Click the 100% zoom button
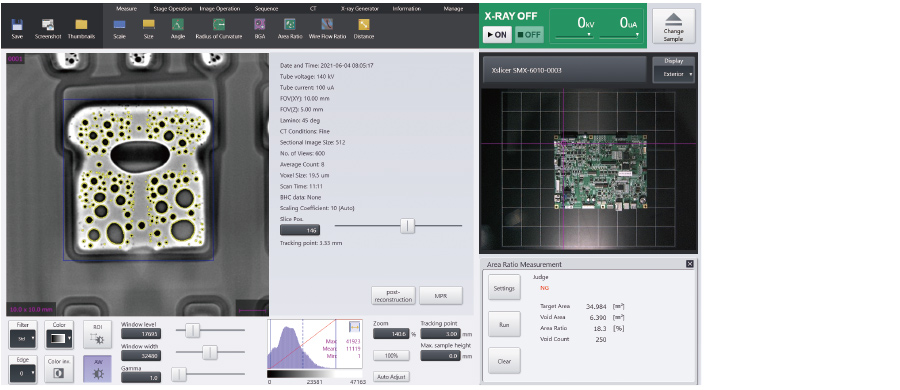Screen dimensions: 900x390 pos(391,356)
